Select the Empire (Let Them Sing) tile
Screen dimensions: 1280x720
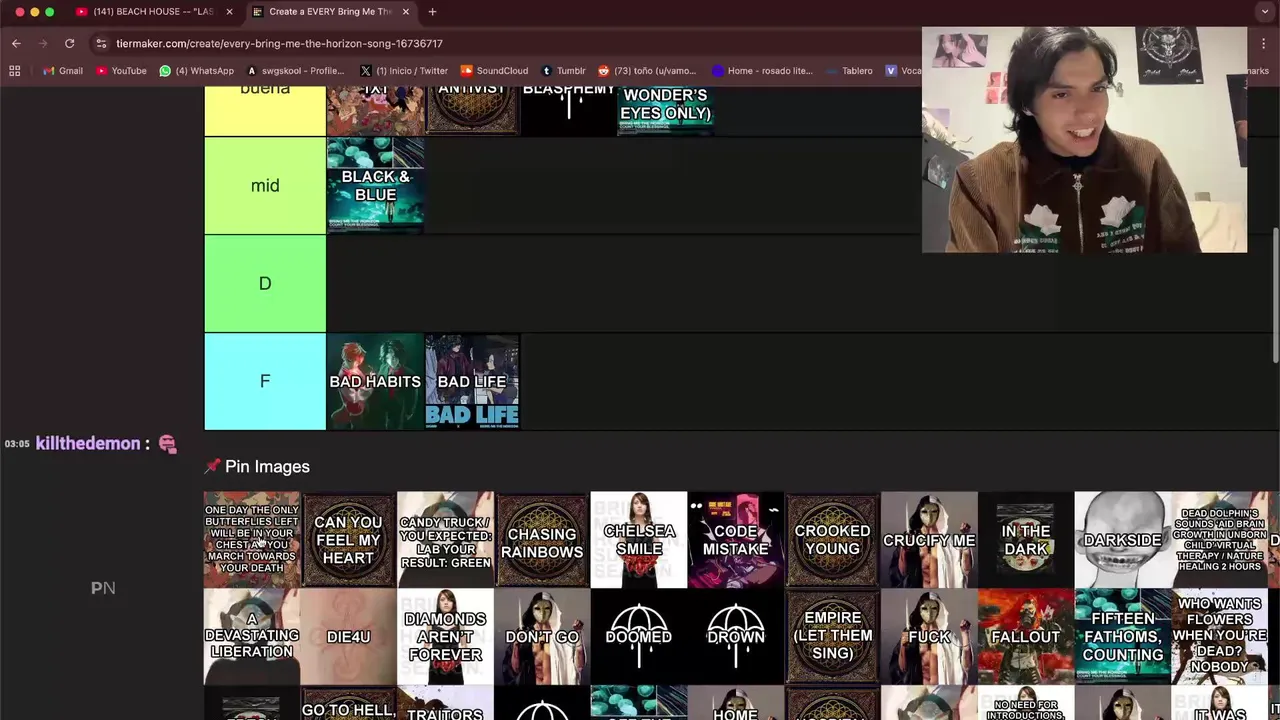click(832, 637)
